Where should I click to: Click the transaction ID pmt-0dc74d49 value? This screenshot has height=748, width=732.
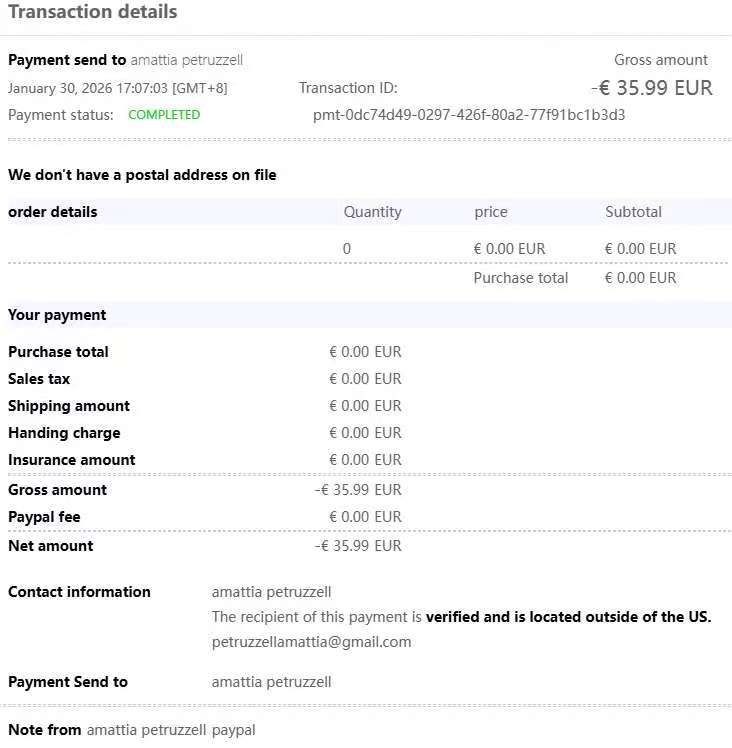tap(469, 114)
